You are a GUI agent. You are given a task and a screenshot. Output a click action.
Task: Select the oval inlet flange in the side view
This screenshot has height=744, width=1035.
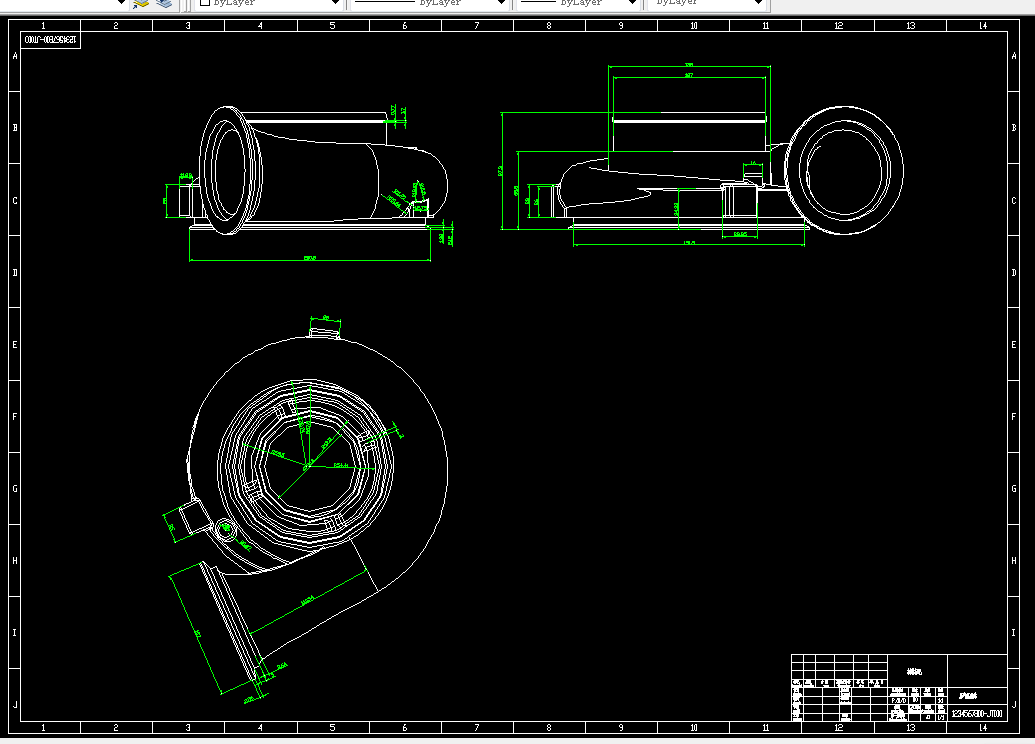tap(230, 170)
